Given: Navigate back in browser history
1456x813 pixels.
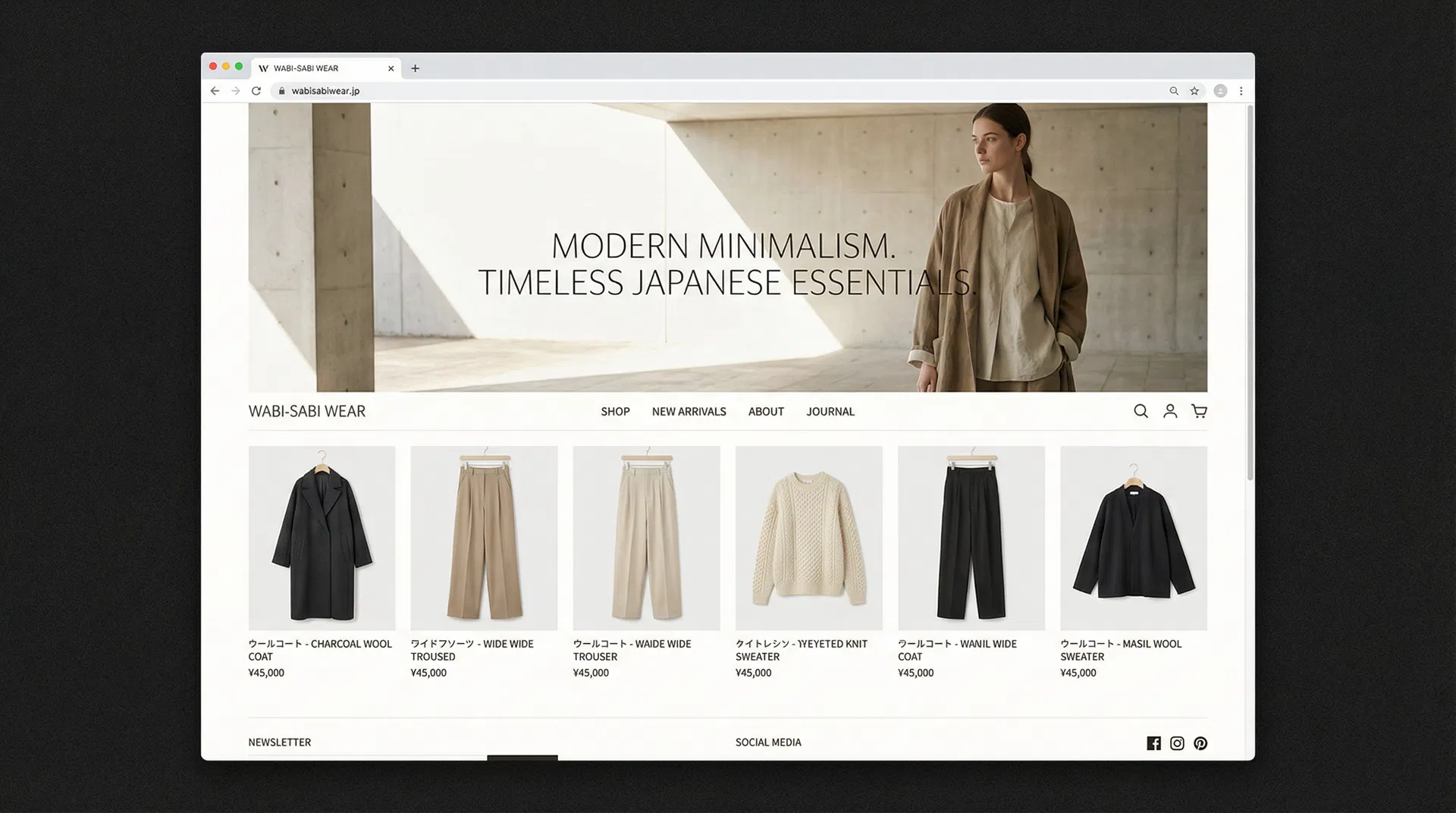Looking at the screenshot, I should point(215,90).
